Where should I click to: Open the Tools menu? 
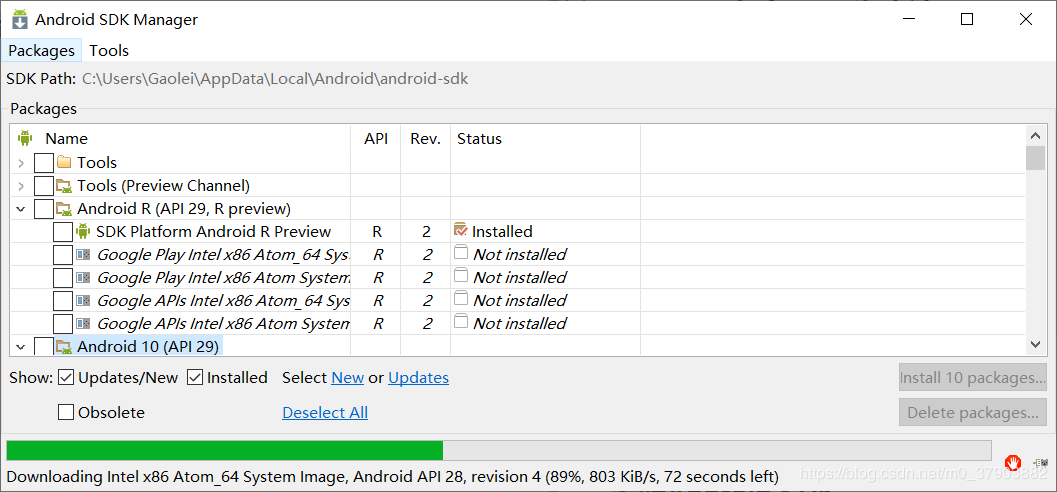tap(109, 51)
